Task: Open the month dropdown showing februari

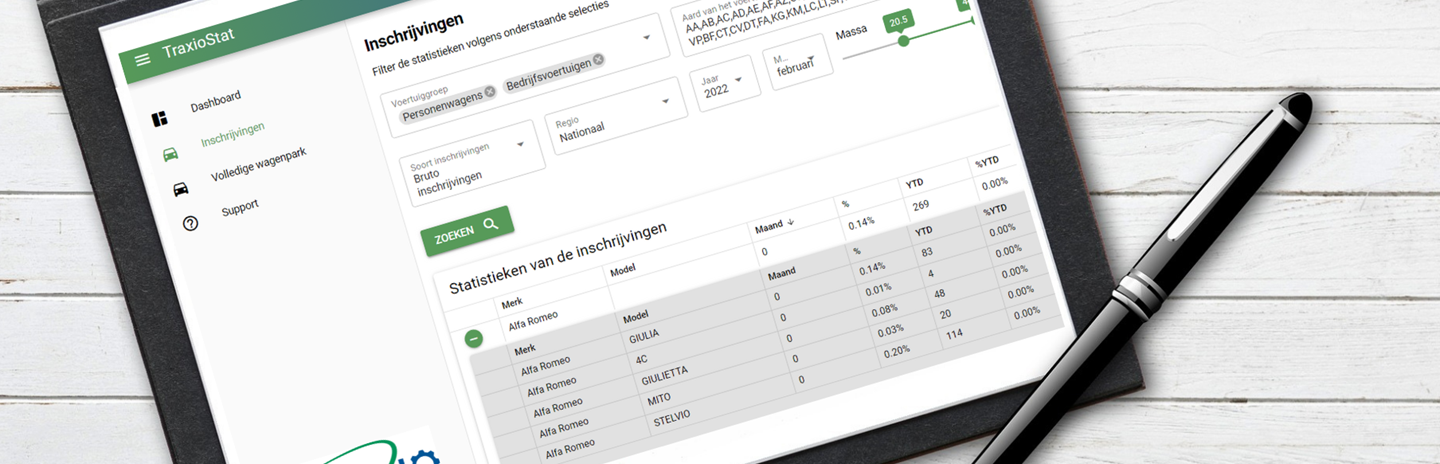Action: [x=811, y=56]
